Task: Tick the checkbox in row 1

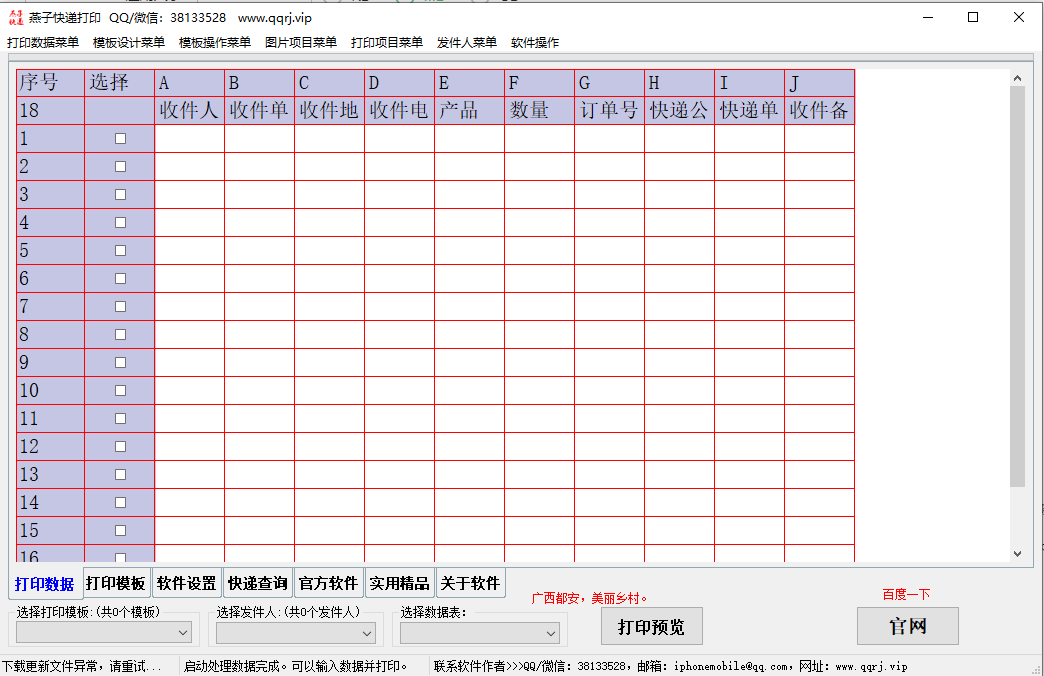Action: point(121,139)
